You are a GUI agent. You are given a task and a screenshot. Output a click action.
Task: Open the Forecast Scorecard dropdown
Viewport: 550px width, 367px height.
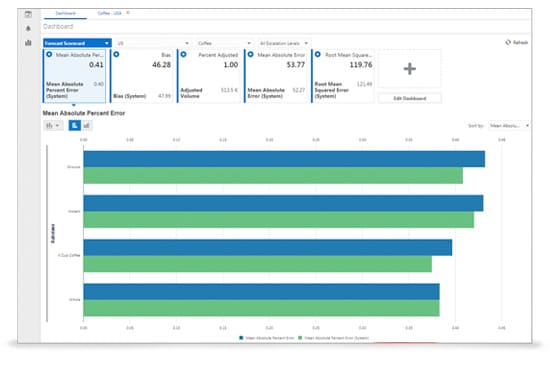pos(77,43)
